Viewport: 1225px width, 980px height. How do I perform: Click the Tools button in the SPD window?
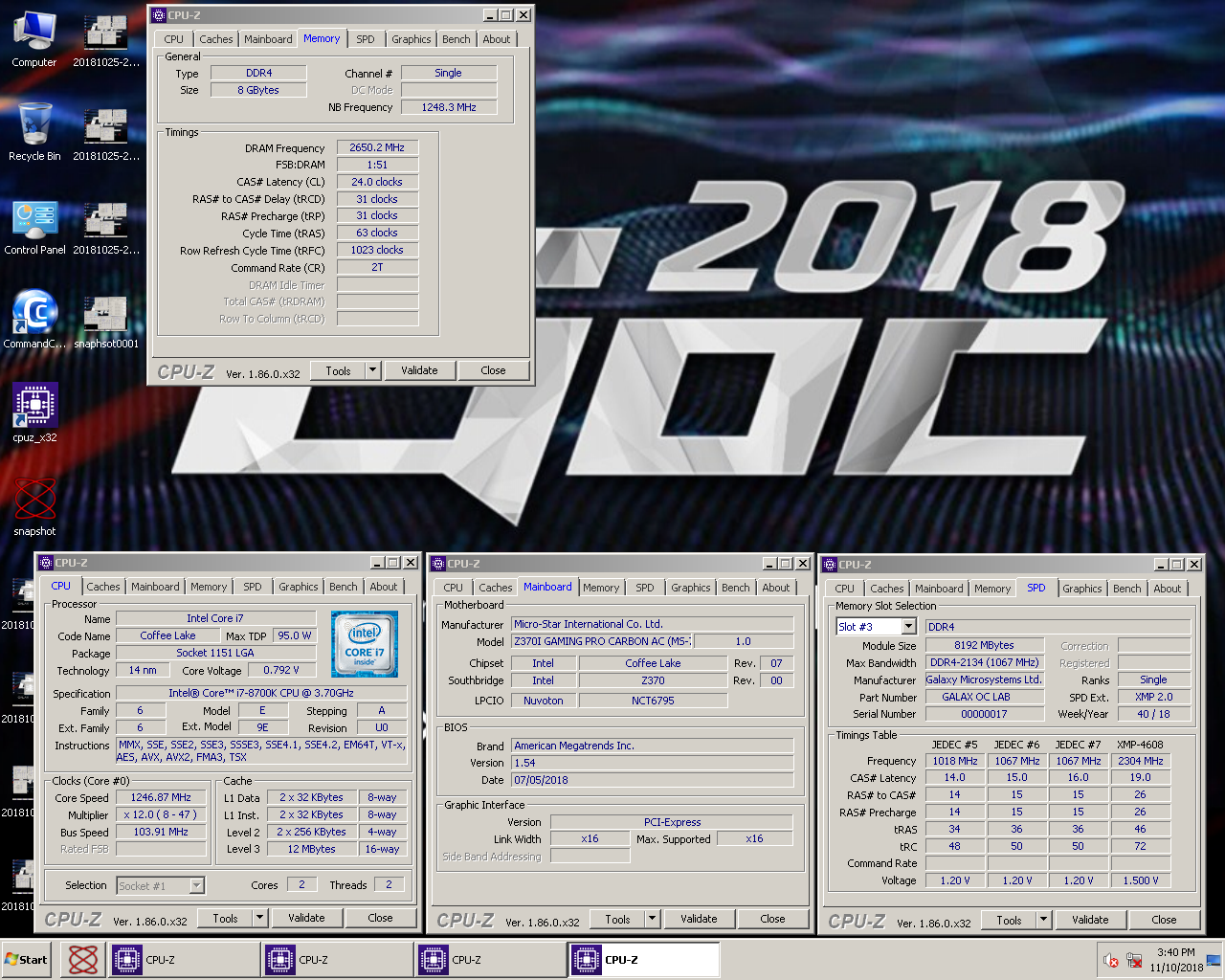(x=1009, y=920)
